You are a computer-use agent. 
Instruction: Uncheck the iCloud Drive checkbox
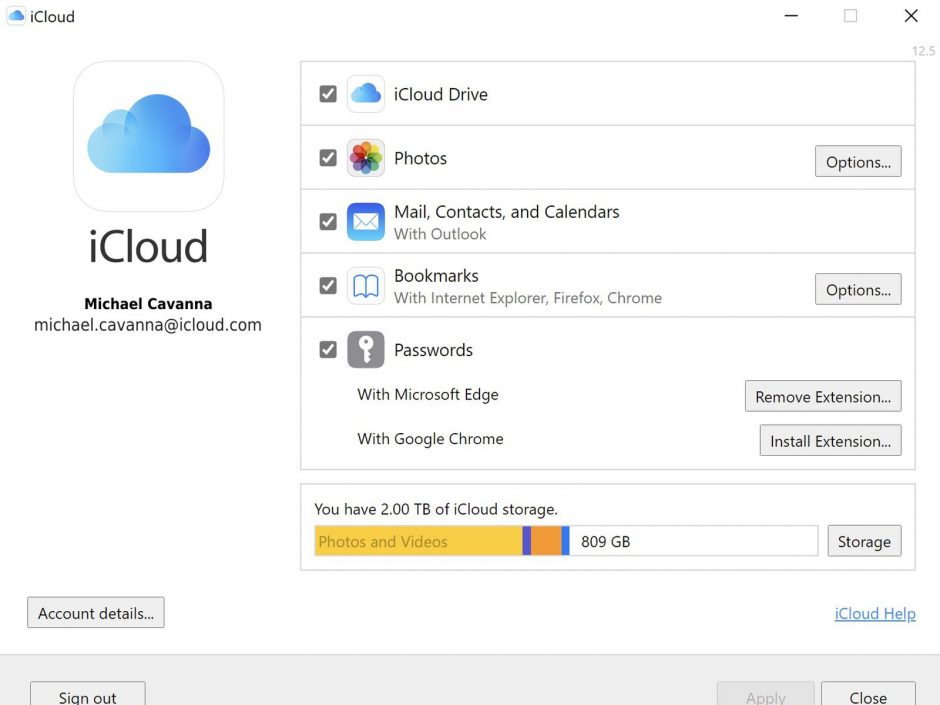pos(328,94)
